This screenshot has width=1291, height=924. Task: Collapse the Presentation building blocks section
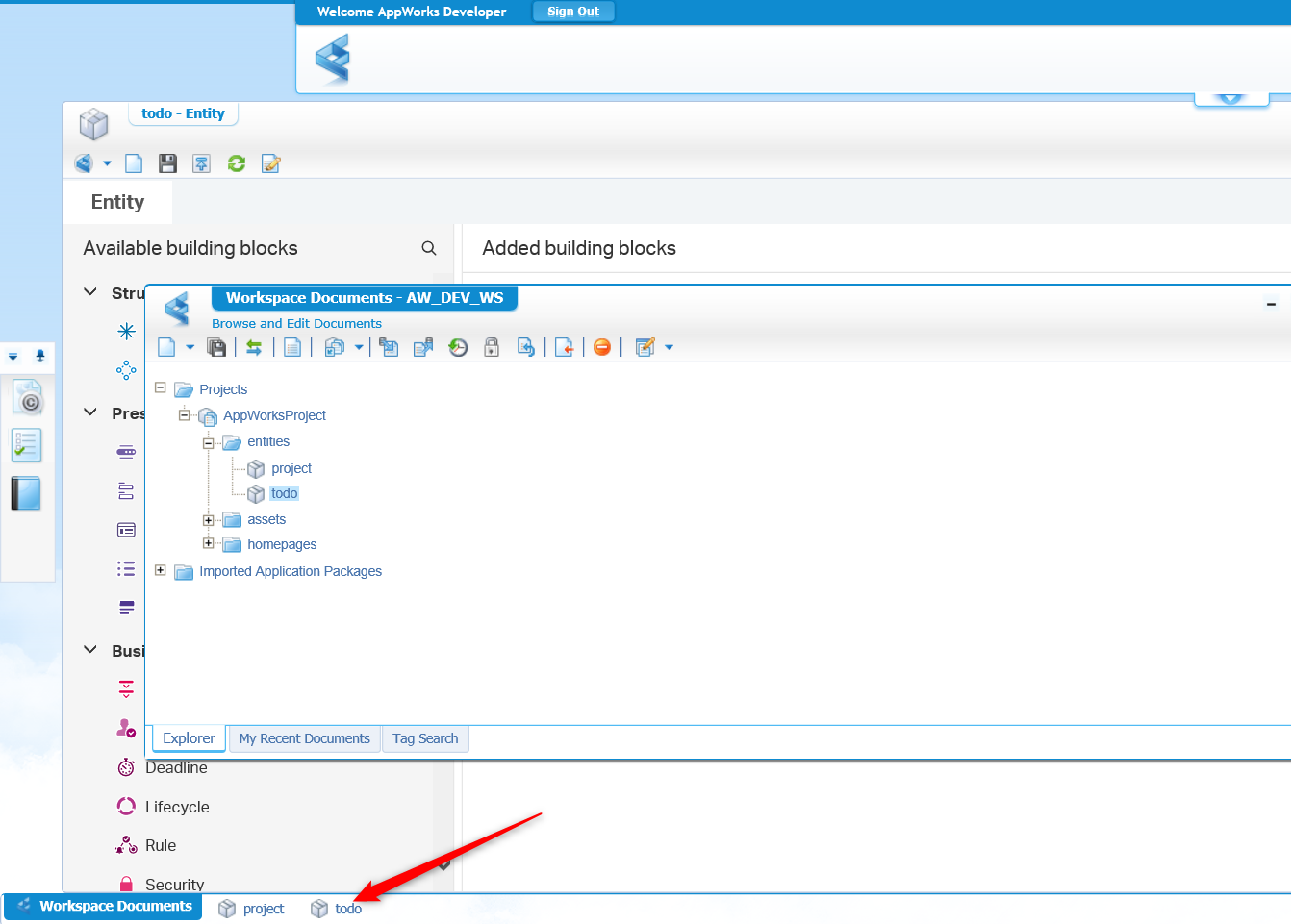[x=90, y=412]
